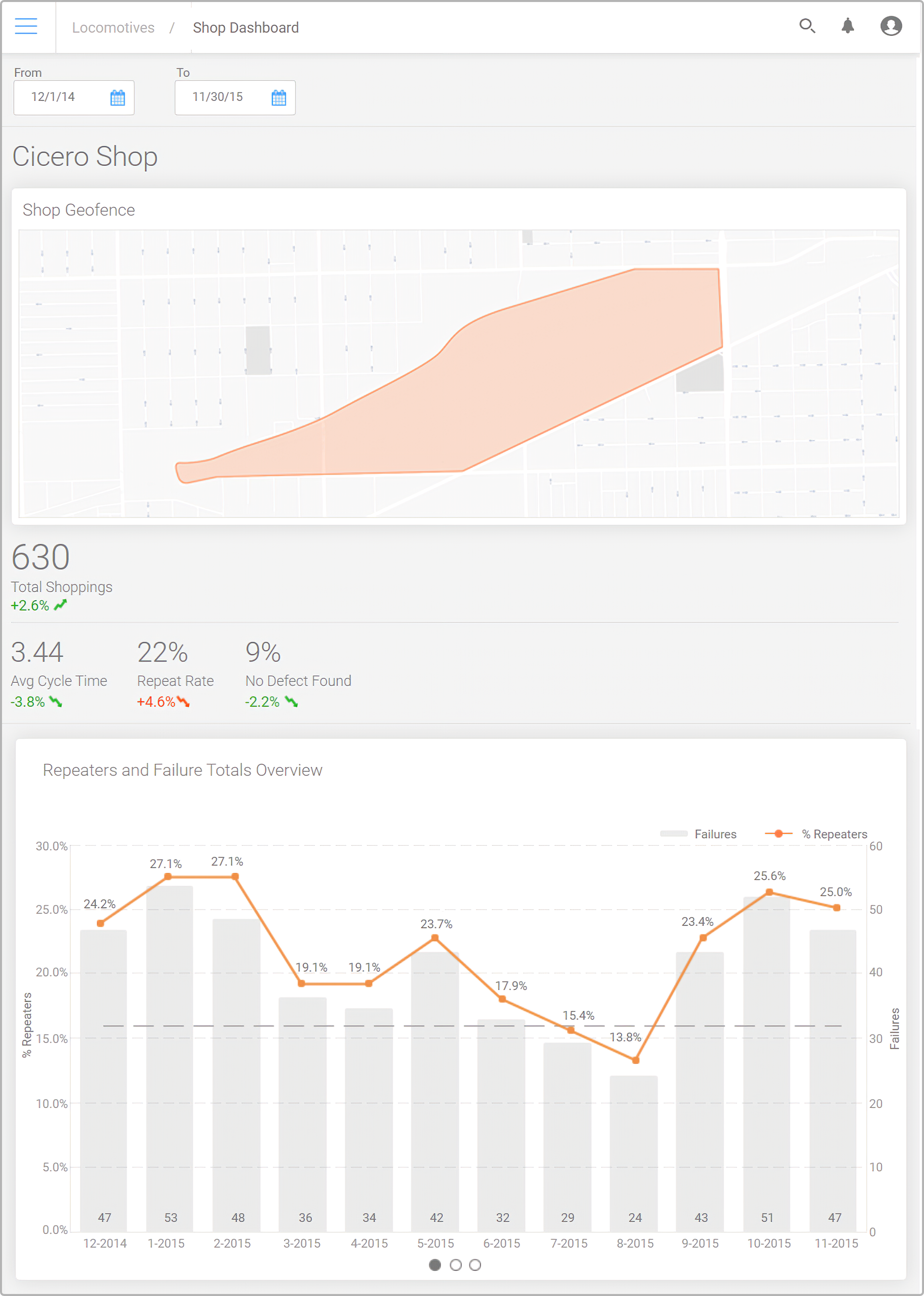Screen dimensions: 924x1296
Task: Click the To date field 11/30/15
Action: pos(217,98)
